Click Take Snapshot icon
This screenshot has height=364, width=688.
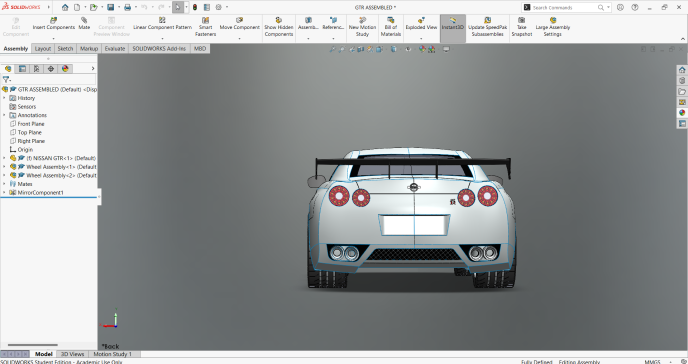pyautogui.click(x=521, y=20)
